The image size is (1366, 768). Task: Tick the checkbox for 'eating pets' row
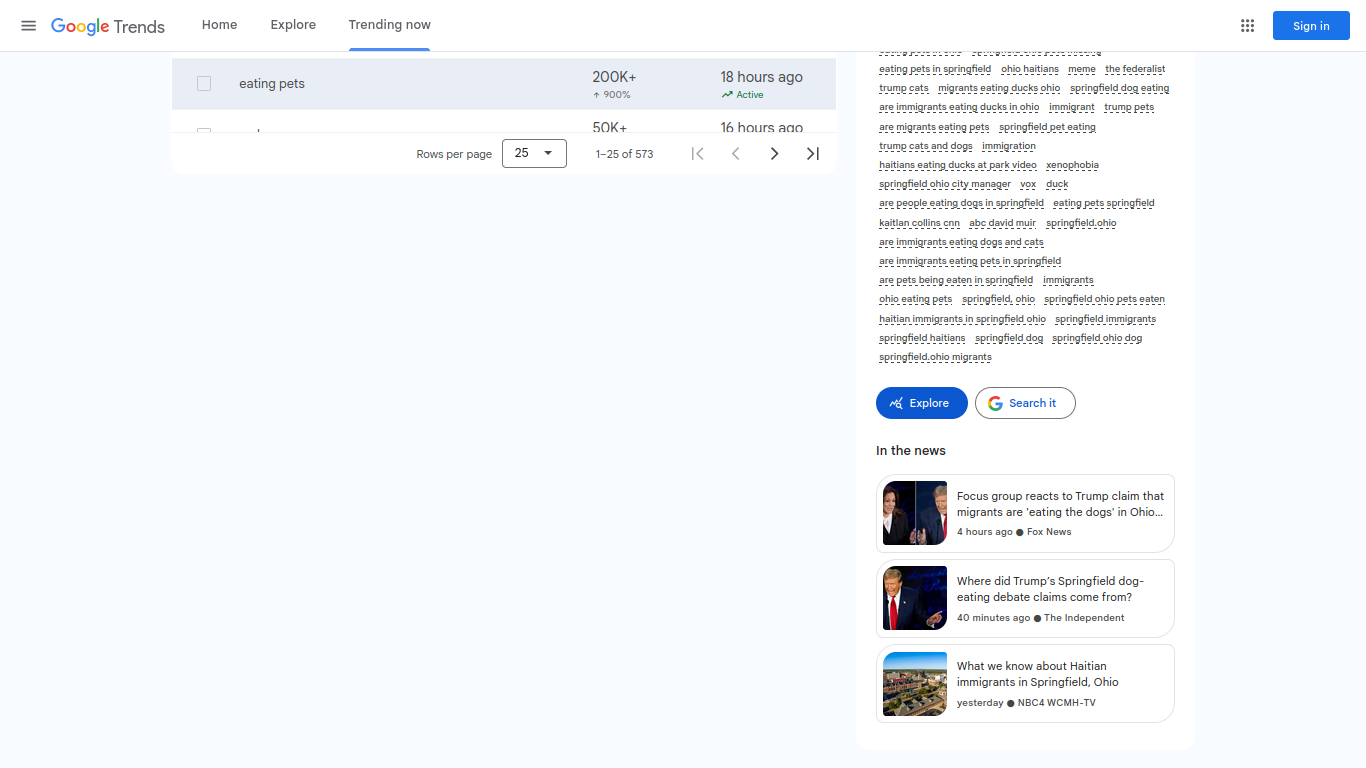click(204, 84)
